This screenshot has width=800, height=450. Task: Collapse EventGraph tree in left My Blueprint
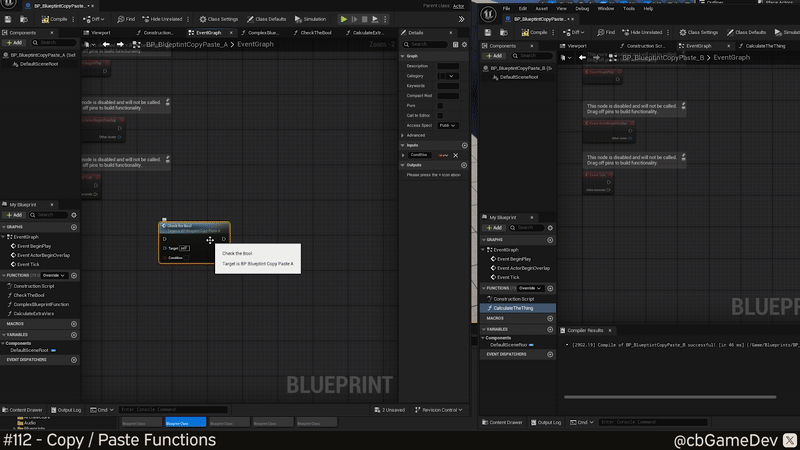tap(4, 237)
